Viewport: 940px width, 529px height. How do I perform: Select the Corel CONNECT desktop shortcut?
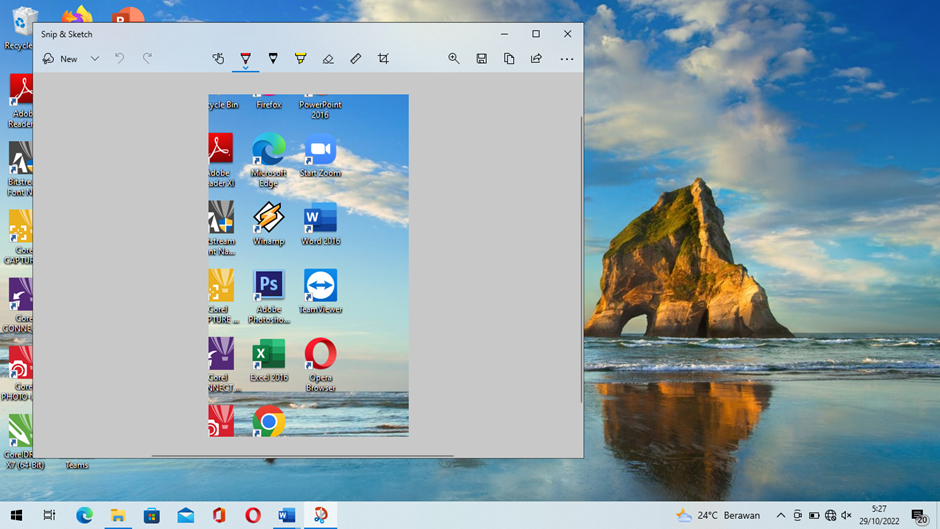point(18,305)
